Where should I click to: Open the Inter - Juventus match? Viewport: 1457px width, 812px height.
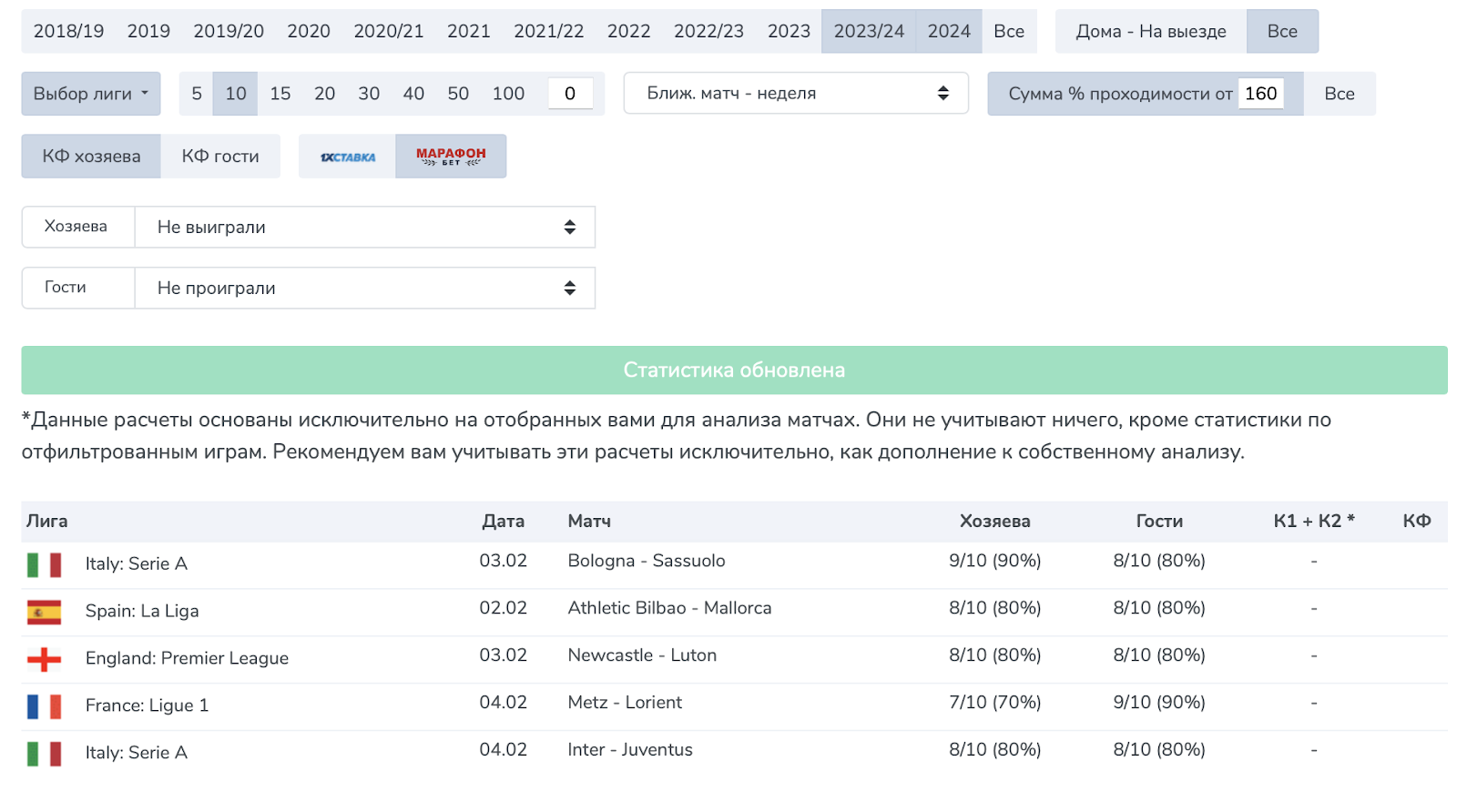(x=630, y=750)
